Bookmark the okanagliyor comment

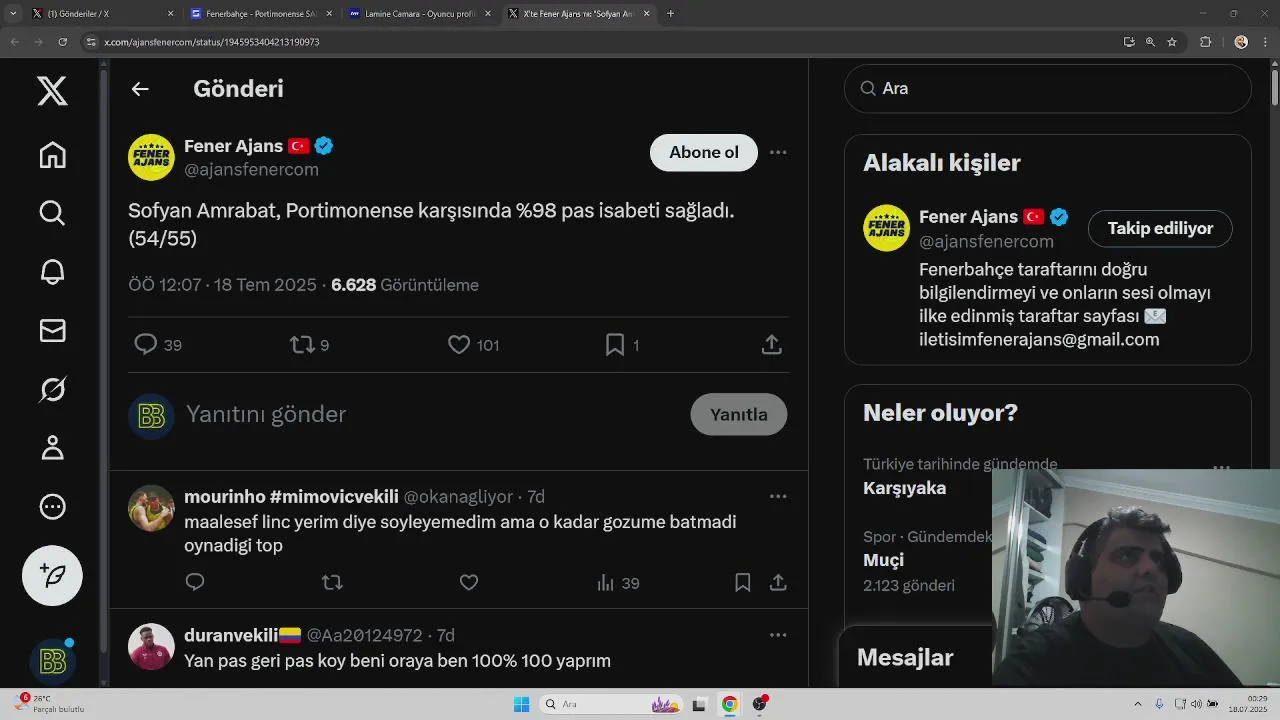tap(742, 582)
